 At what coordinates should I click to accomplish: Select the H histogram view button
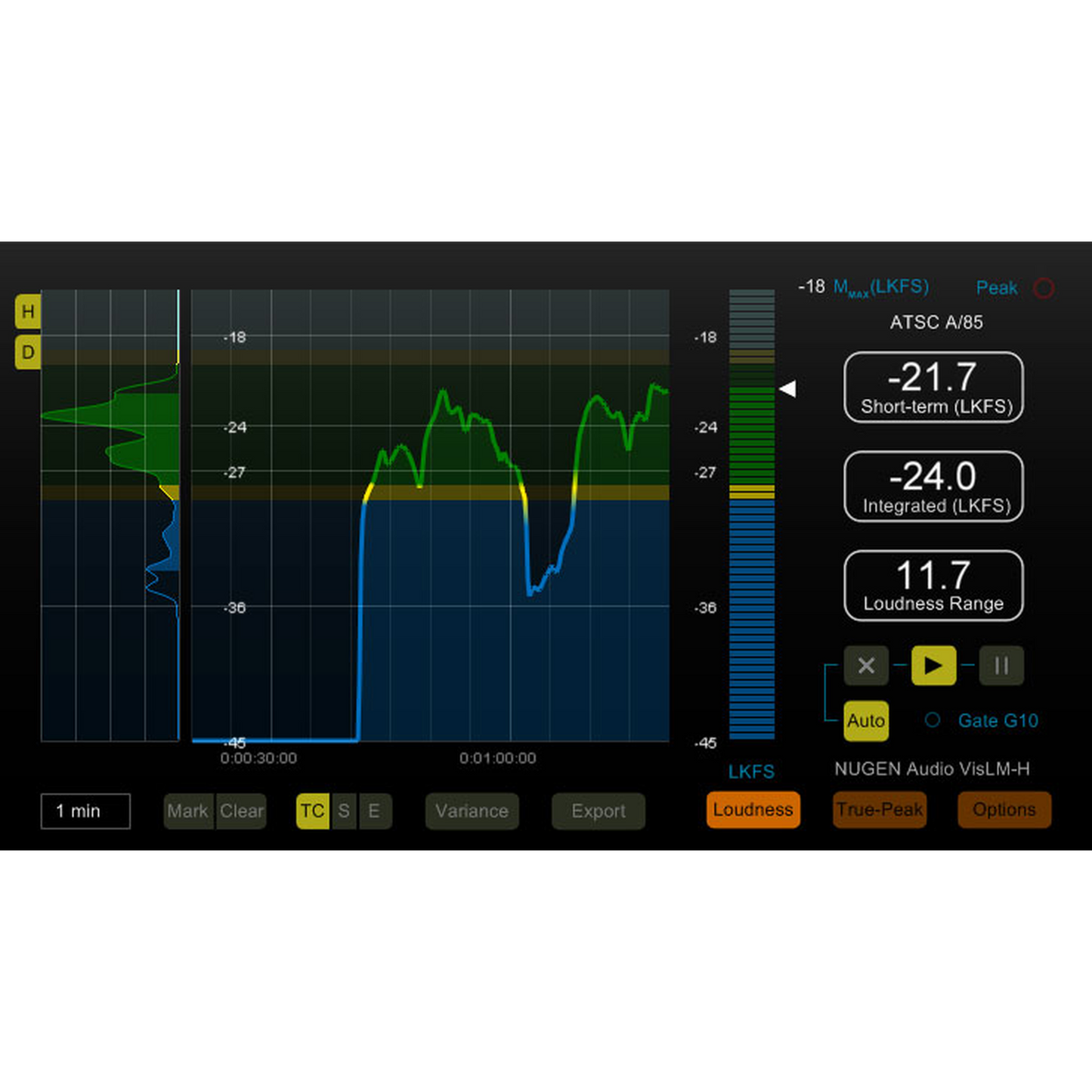pyautogui.click(x=27, y=311)
